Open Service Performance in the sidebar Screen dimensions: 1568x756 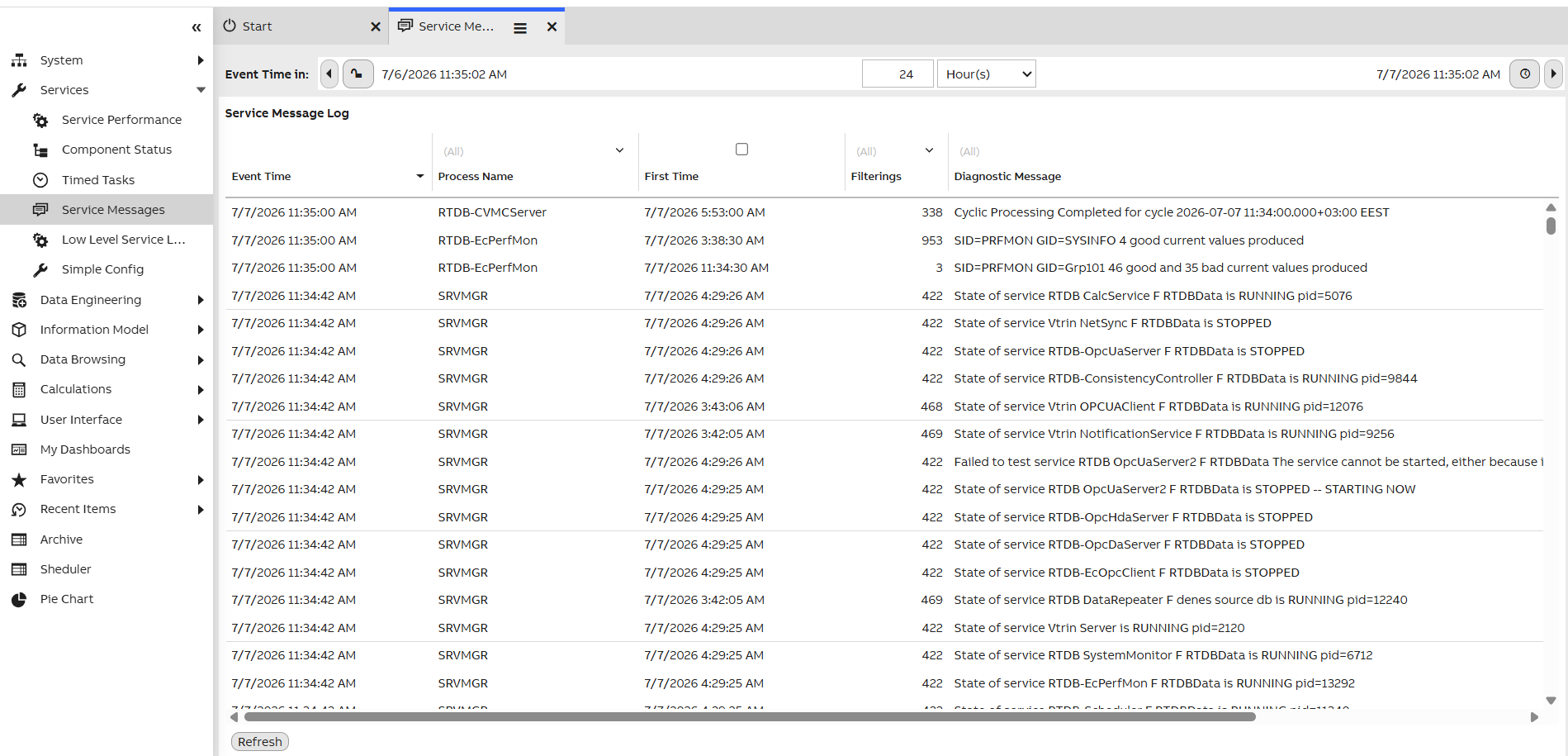pos(121,120)
